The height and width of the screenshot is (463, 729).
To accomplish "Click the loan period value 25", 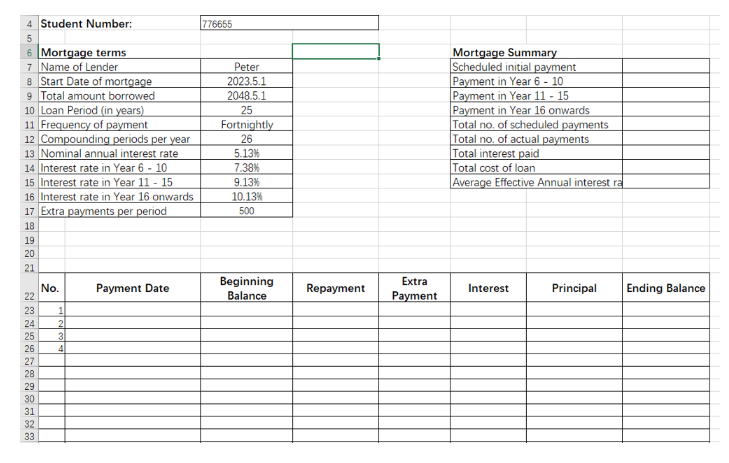I will [x=246, y=110].
